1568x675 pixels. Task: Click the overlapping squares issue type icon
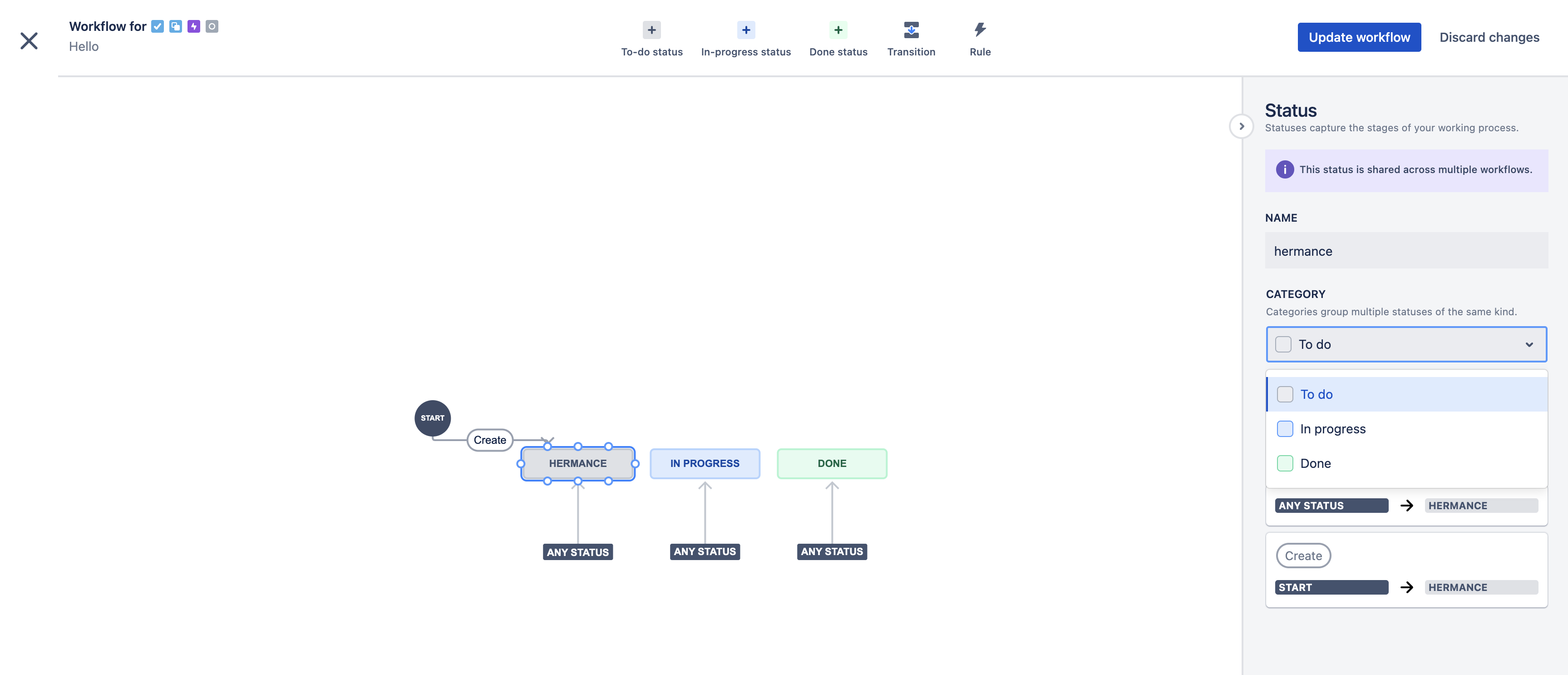tap(175, 26)
